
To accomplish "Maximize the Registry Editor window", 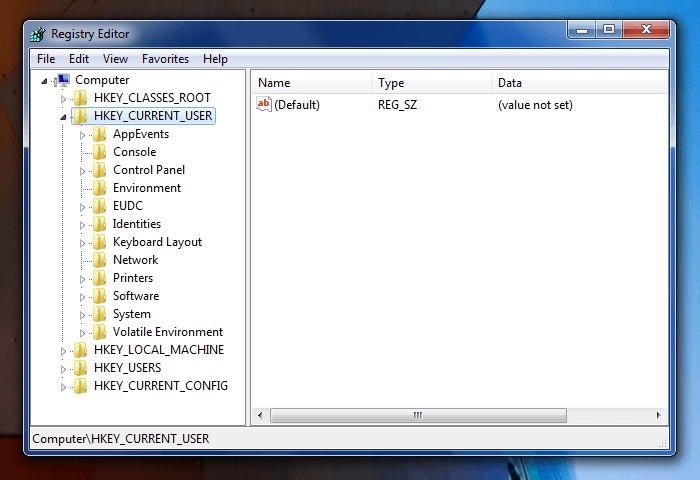I will 609,30.
